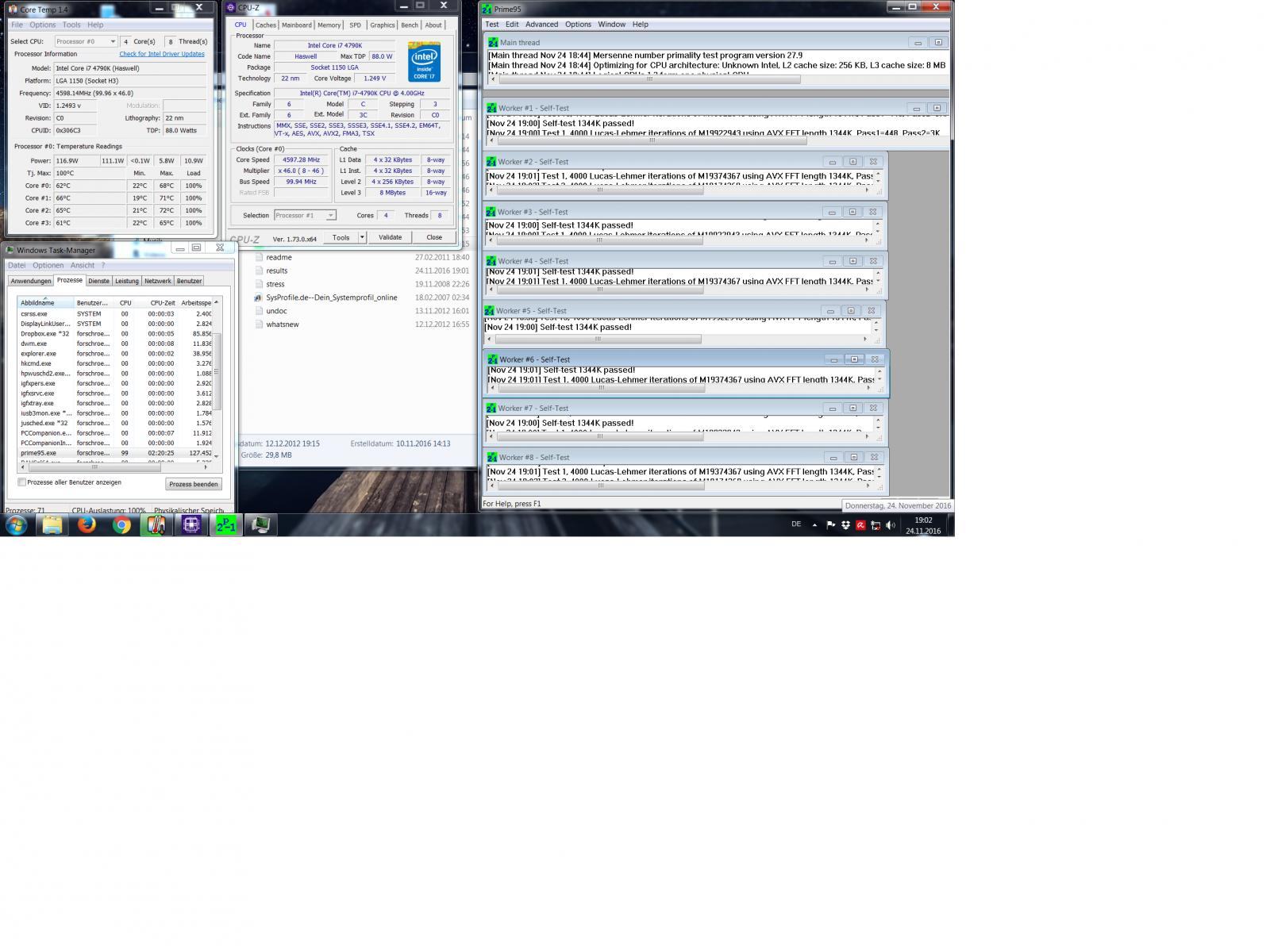Select the Dropbox.exe process row
Viewport: 1270px width, 952px height.
[114, 334]
